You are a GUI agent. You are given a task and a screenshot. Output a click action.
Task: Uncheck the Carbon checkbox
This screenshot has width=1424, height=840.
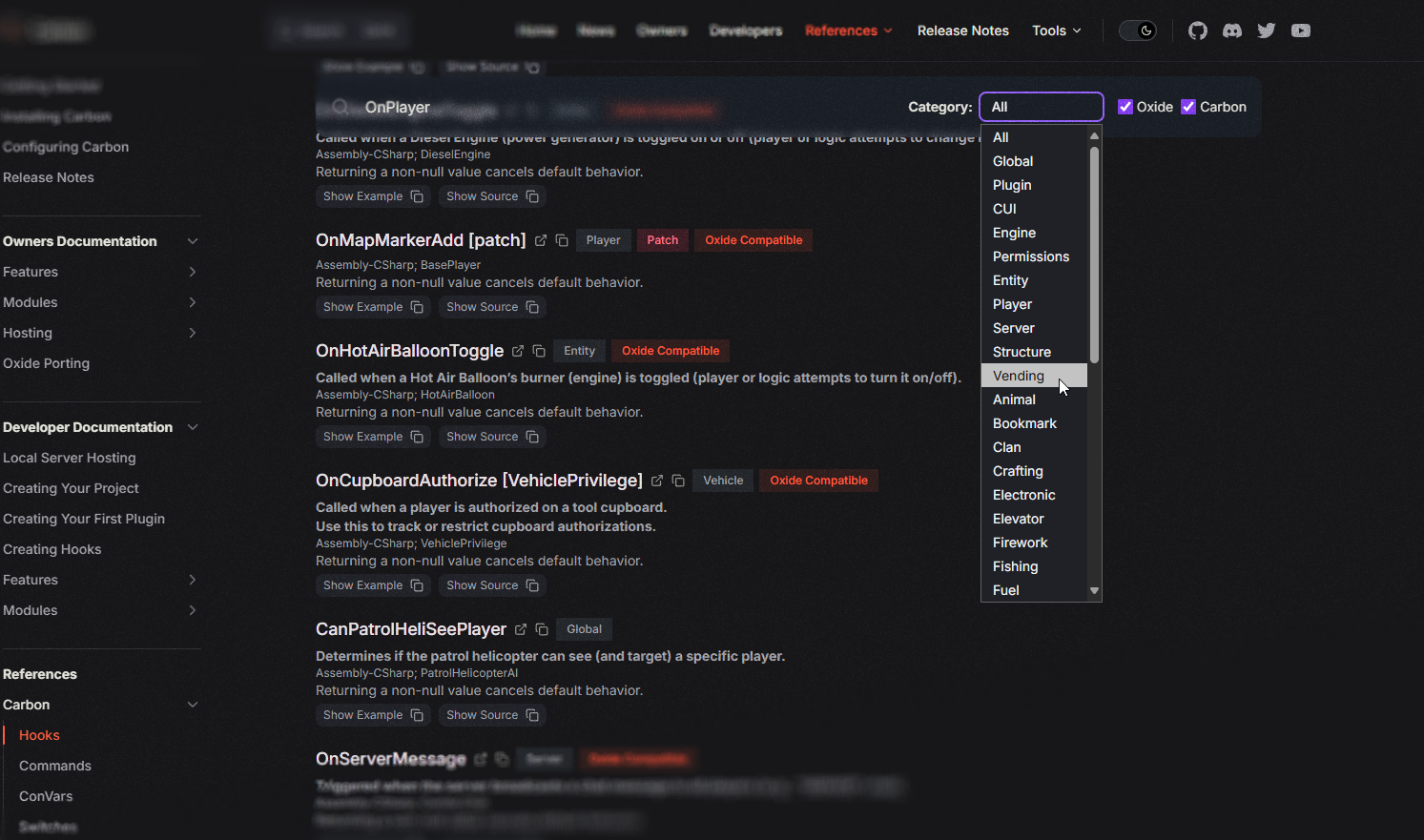click(1188, 107)
